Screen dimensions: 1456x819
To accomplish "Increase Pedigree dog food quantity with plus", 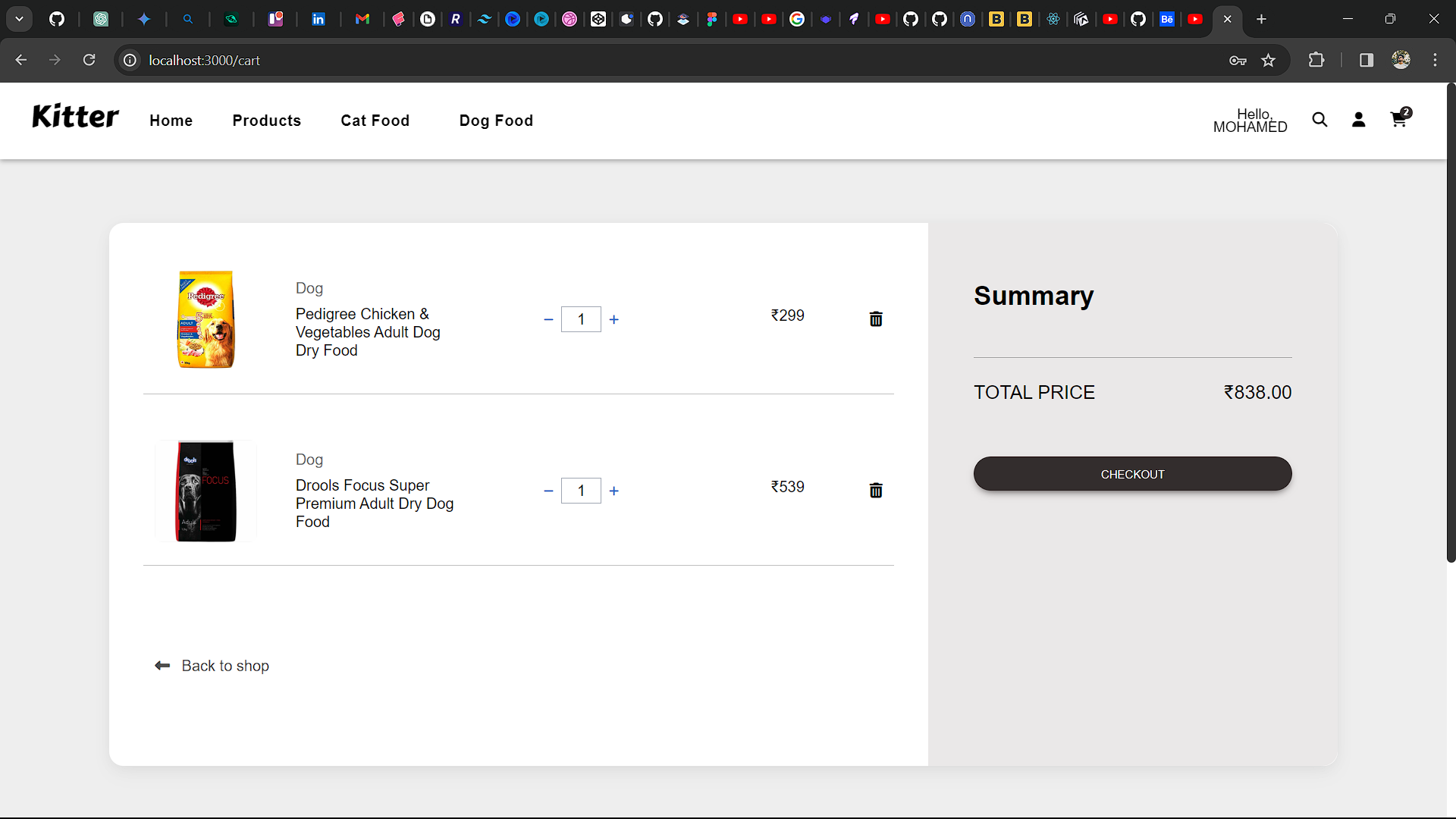I will pyautogui.click(x=613, y=319).
